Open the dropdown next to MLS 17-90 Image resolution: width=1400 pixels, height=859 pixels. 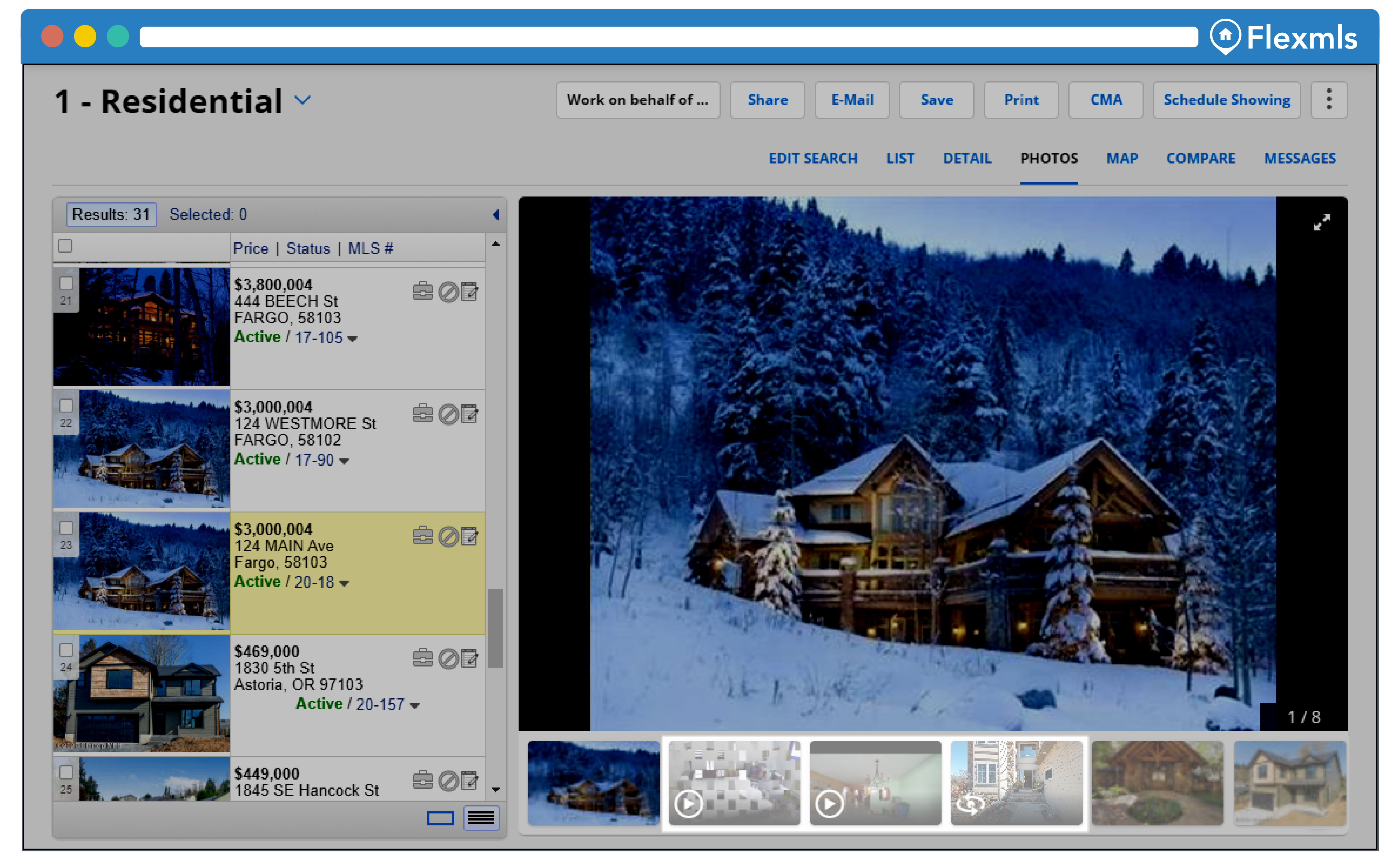pyautogui.click(x=344, y=461)
